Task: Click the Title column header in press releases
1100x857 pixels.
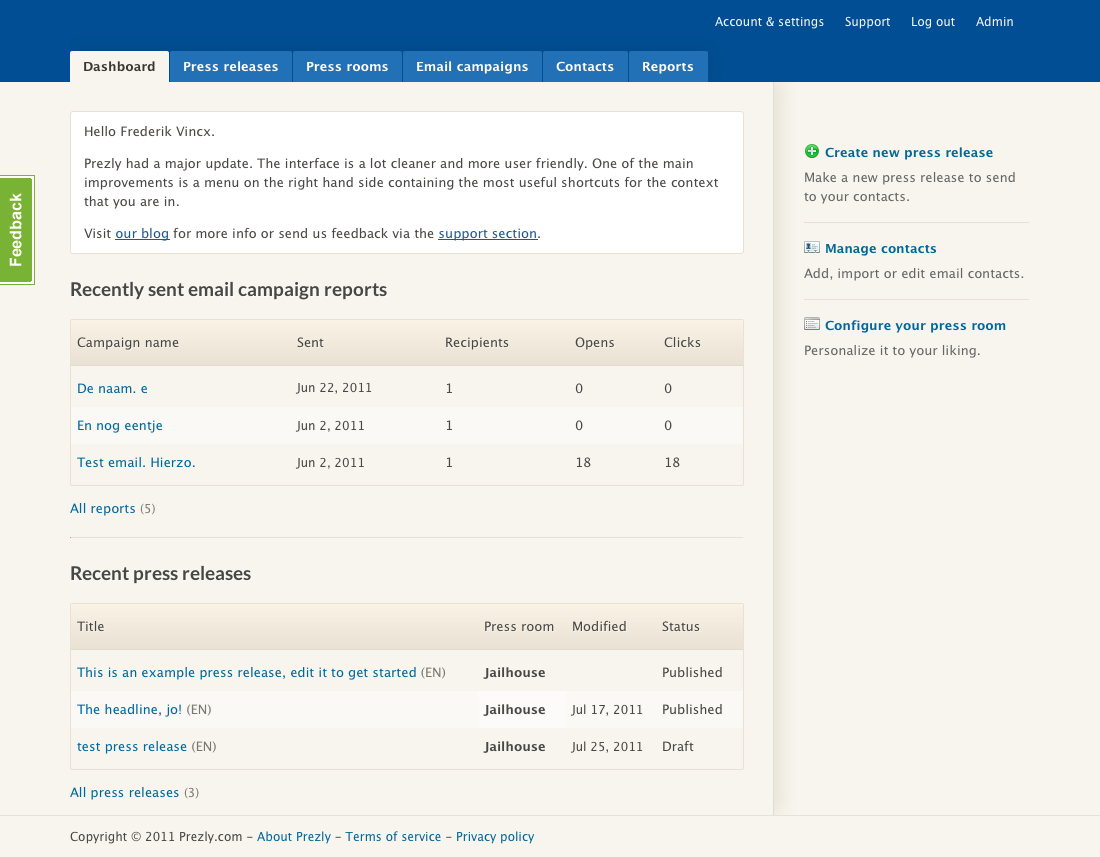Action: pos(90,626)
